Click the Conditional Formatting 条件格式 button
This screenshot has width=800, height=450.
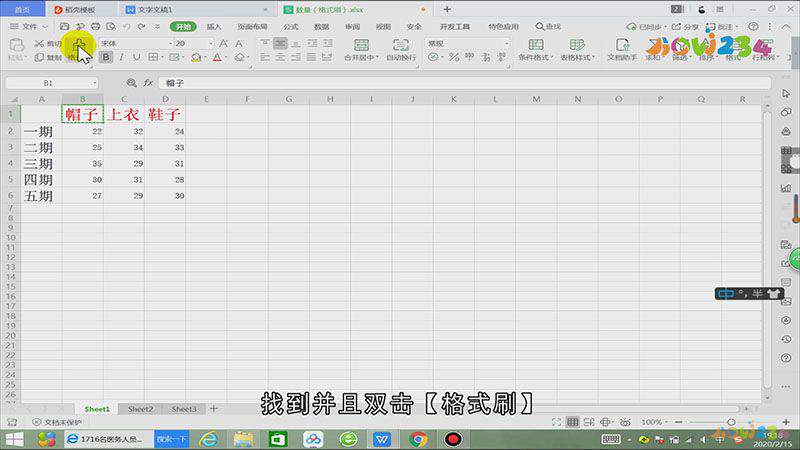point(536,49)
